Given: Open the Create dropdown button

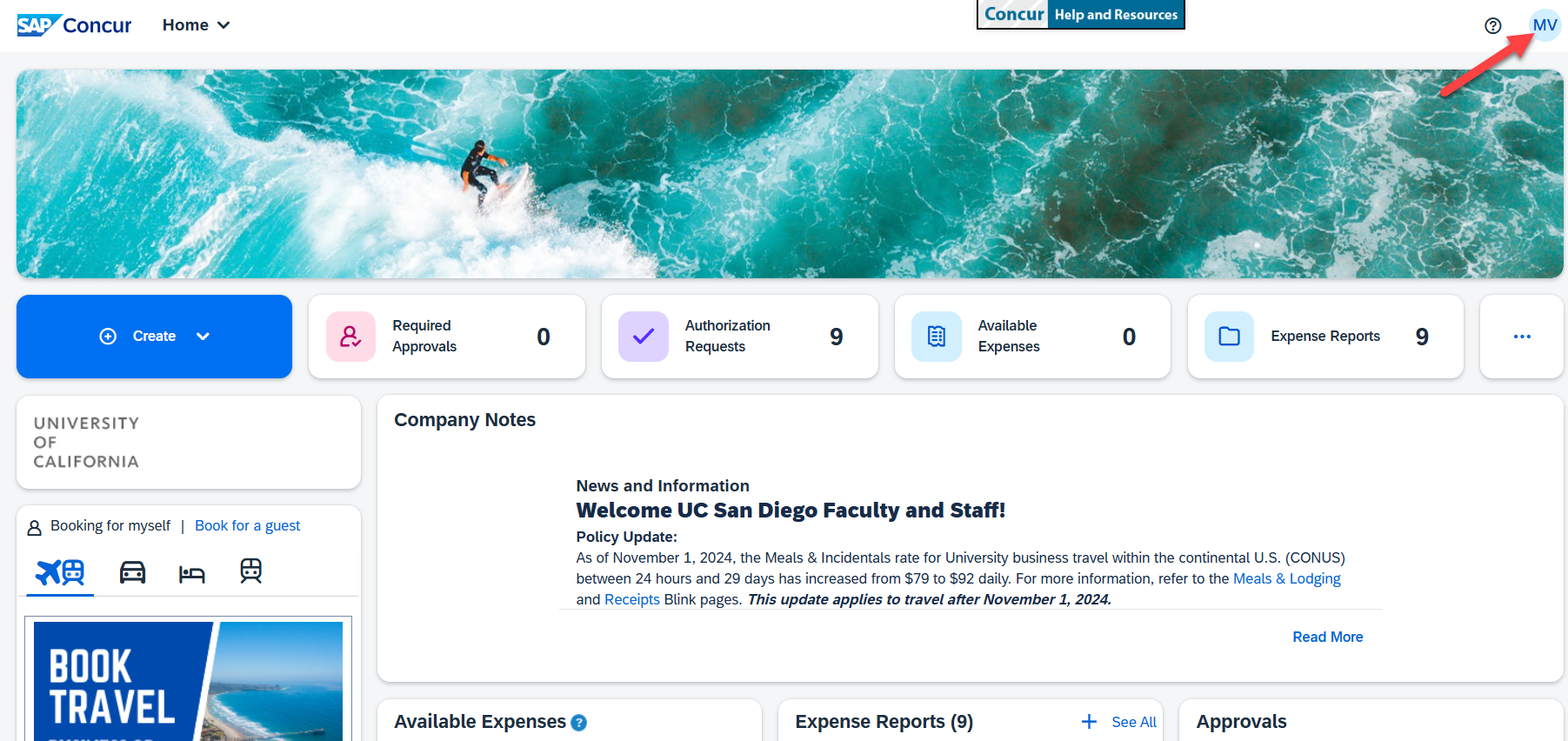Looking at the screenshot, I should click(154, 337).
